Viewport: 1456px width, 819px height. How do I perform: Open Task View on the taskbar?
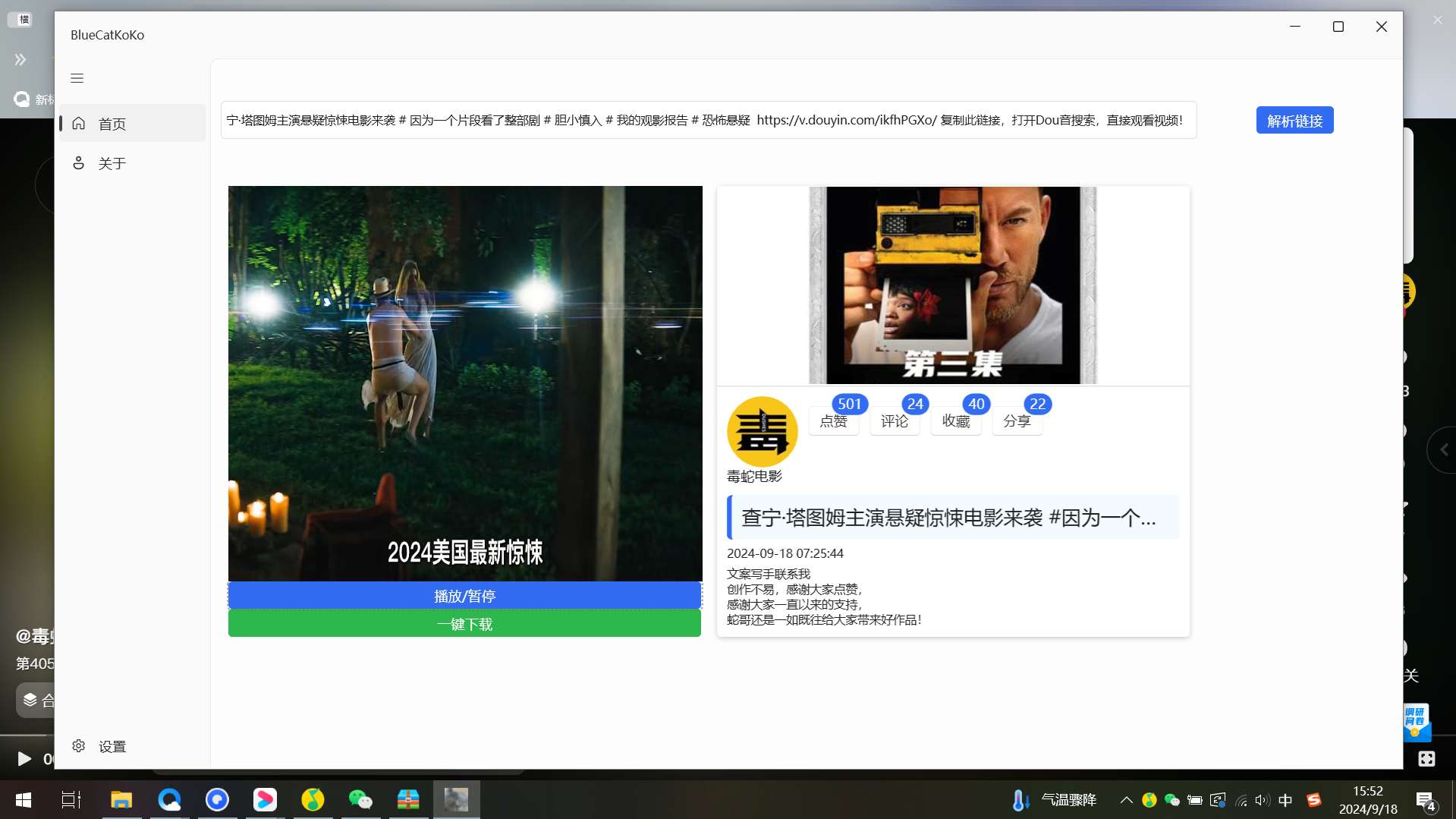tap(71, 800)
